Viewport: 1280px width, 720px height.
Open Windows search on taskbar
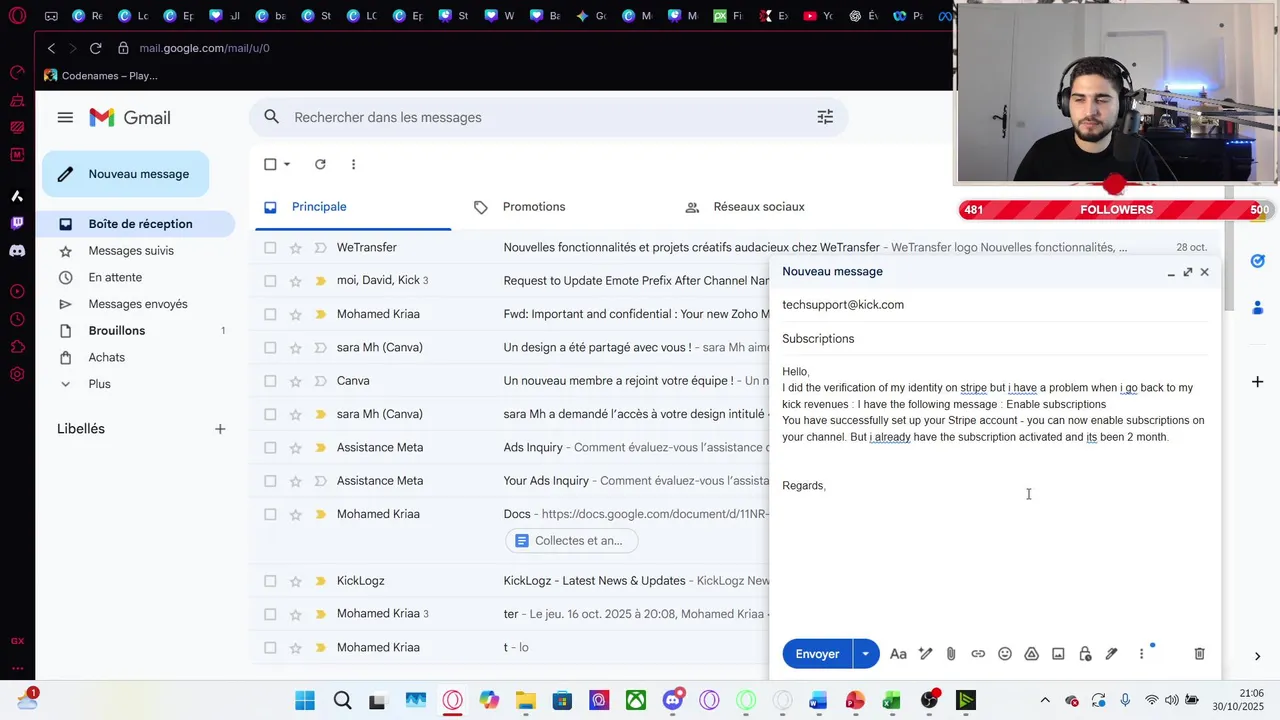(x=342, y=700)
